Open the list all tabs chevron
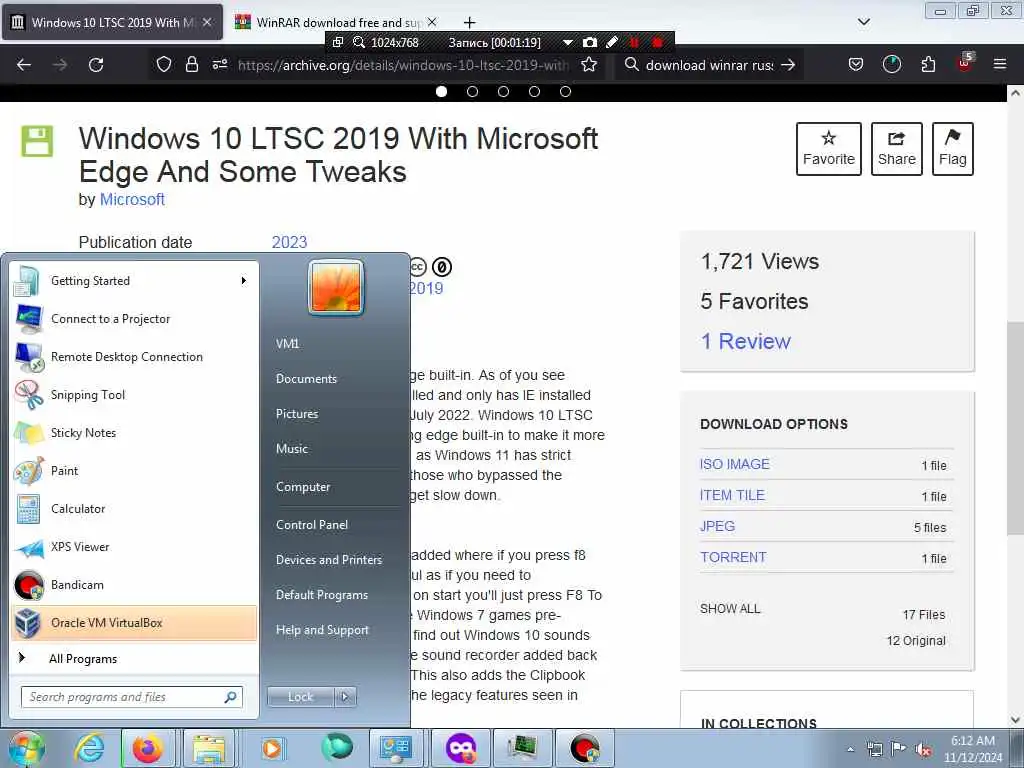Image resolution: width=1024 pixels, height=768 pixels. tap(864, 22)
